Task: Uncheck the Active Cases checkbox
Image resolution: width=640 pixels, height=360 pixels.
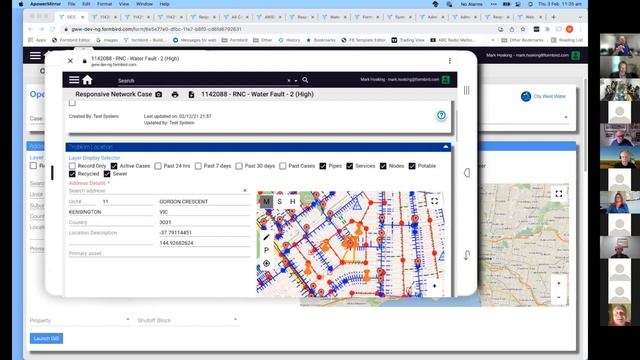Action: click(114, 166)
